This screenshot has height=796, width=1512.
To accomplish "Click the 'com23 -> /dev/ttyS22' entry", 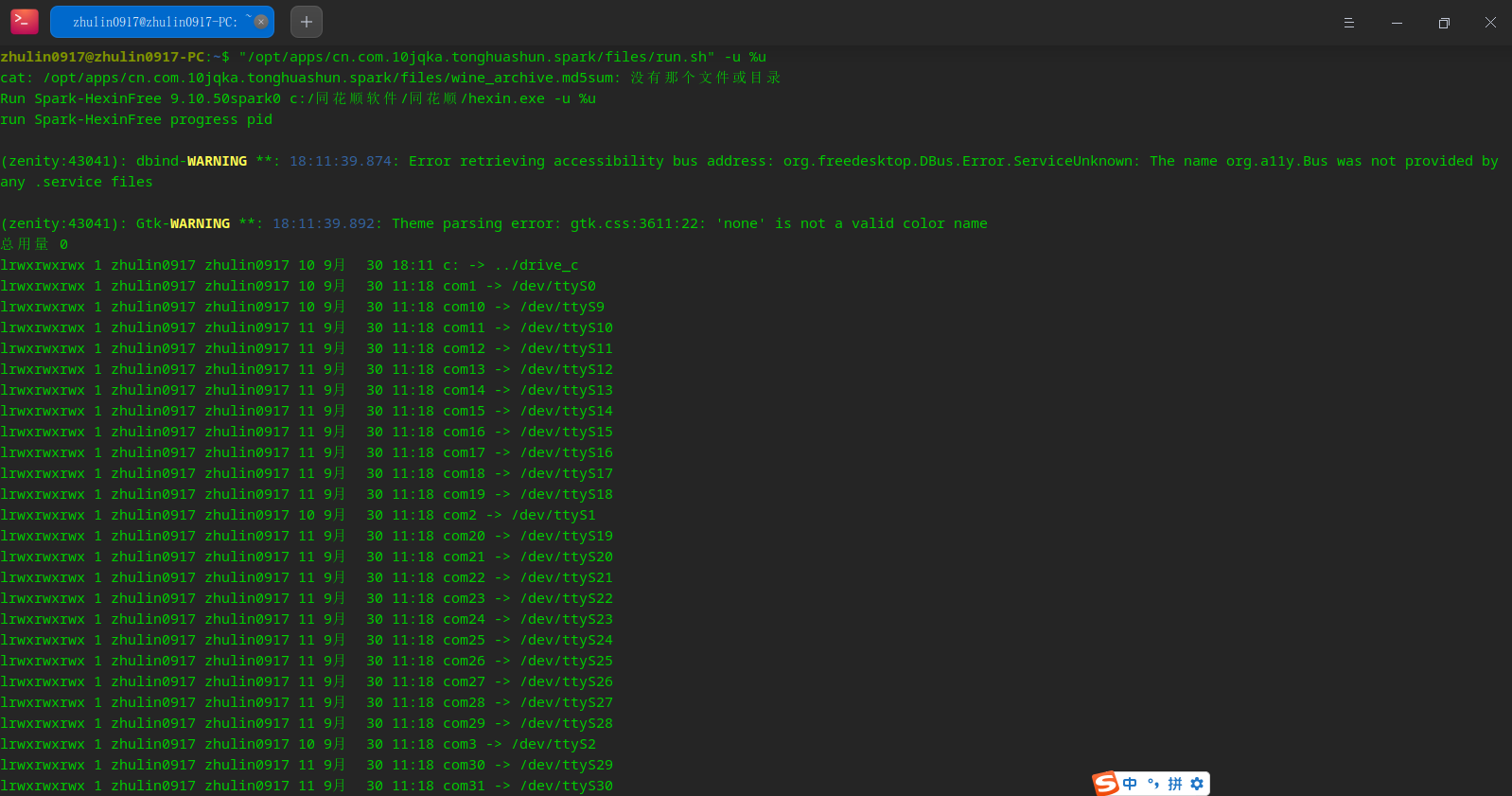I will point(528,598).
